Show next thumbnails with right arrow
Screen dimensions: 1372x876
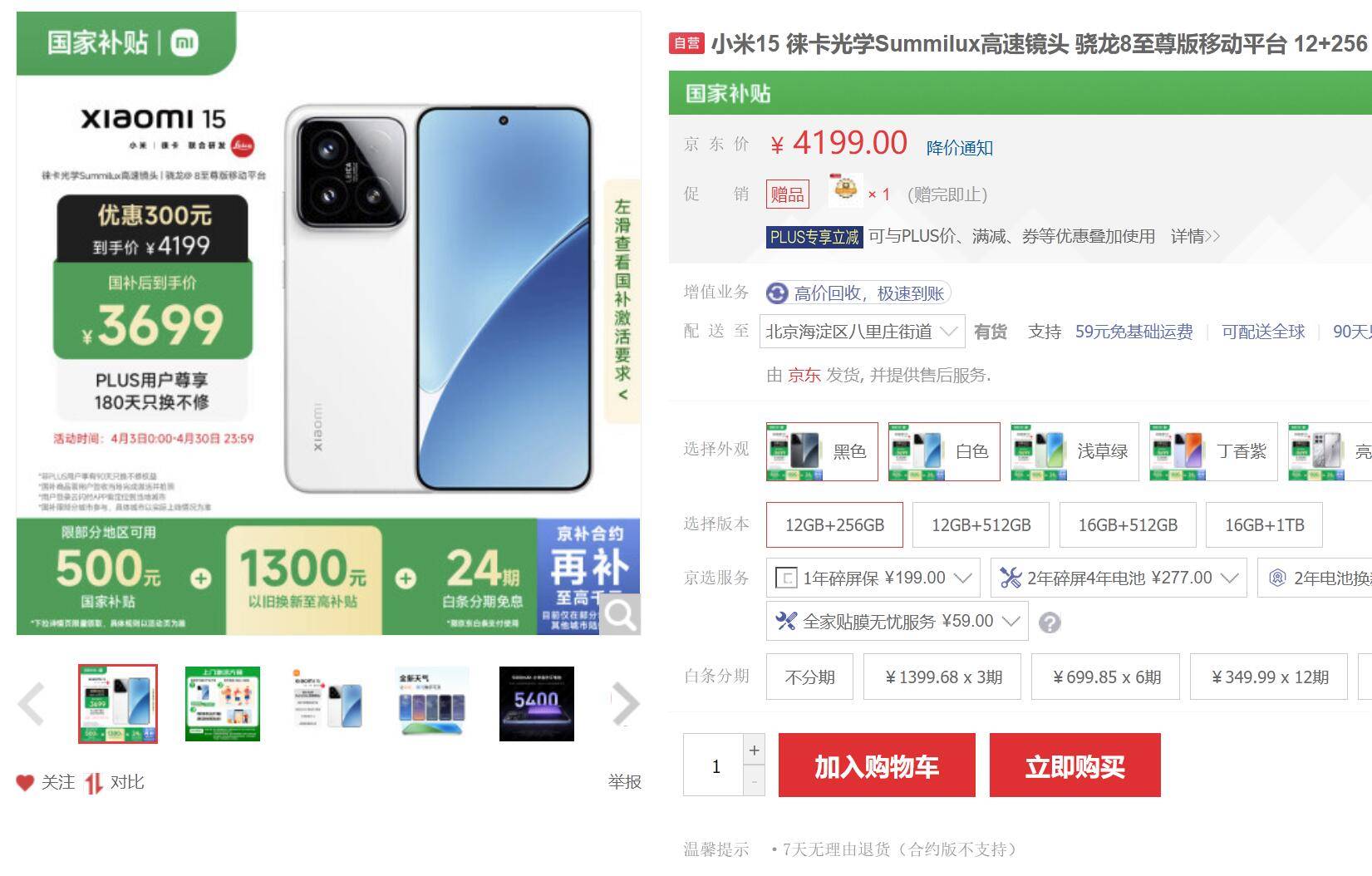pos(625,704)
